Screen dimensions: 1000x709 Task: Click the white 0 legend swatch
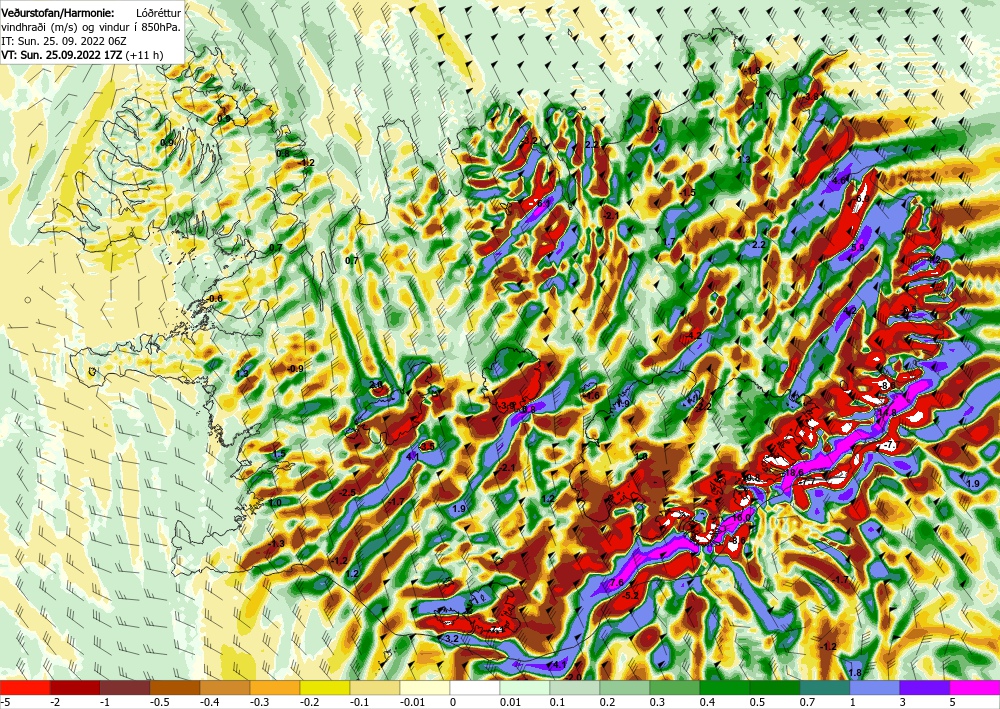475,688
